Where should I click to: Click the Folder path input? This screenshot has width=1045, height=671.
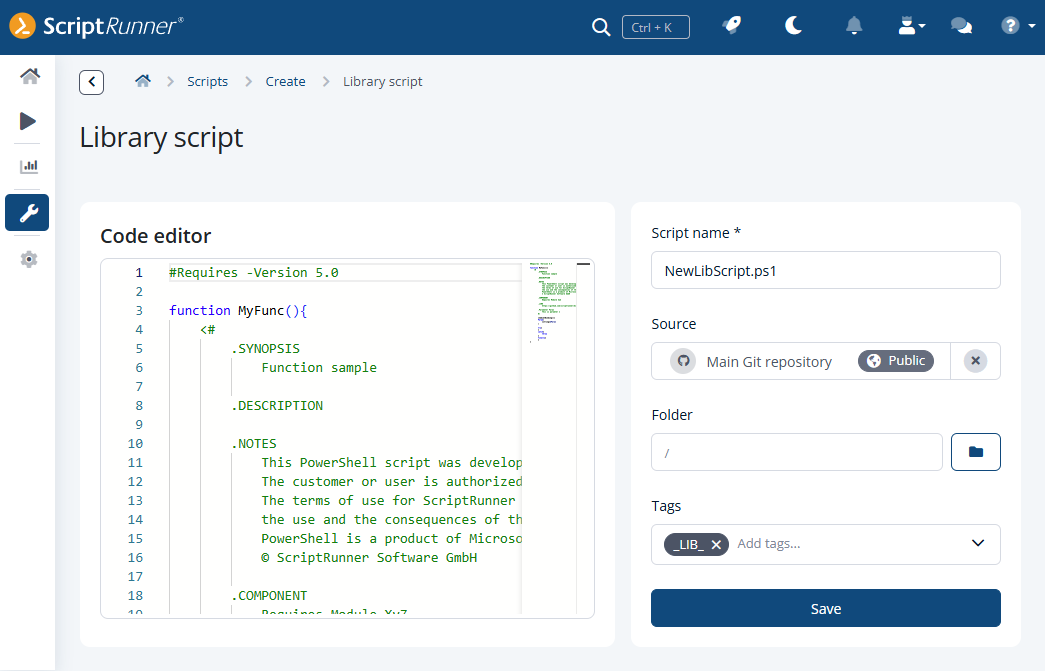[x=796, y=452]
